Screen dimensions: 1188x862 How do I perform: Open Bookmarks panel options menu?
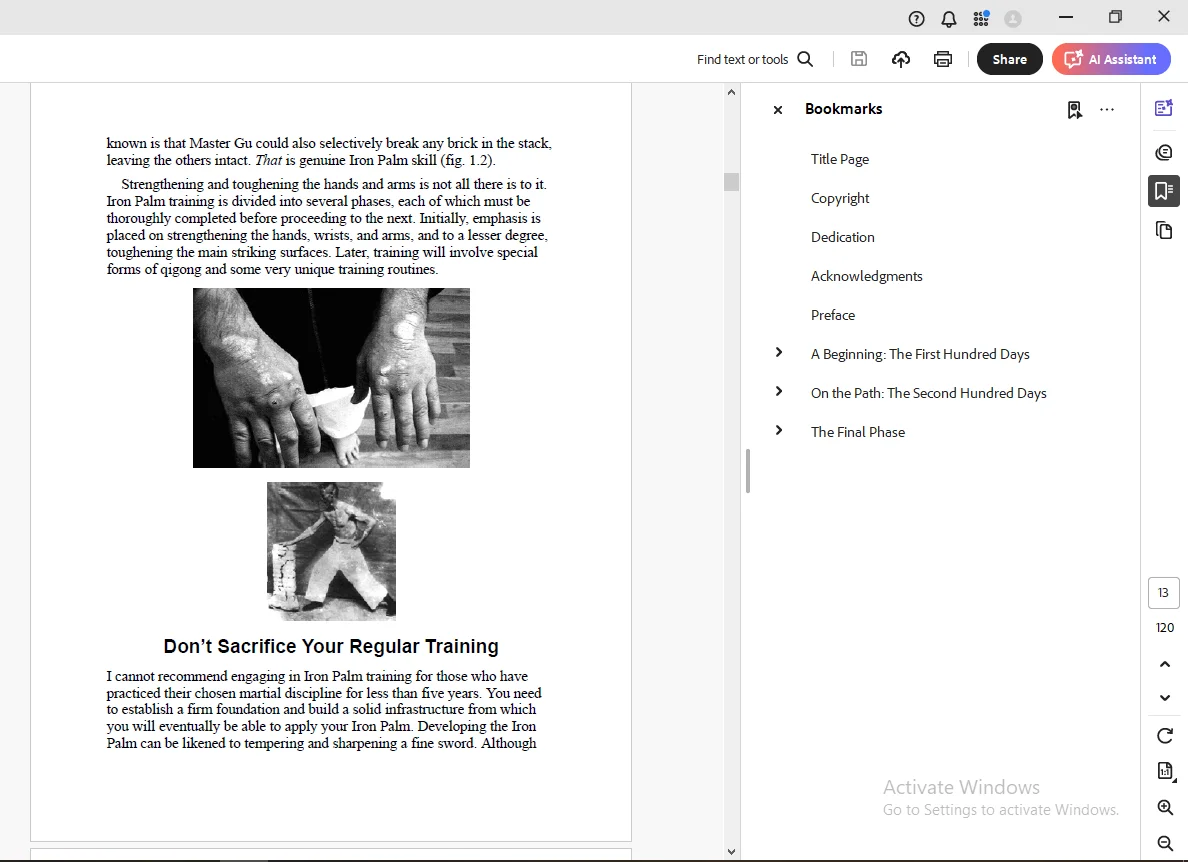tap(1107, 110)
